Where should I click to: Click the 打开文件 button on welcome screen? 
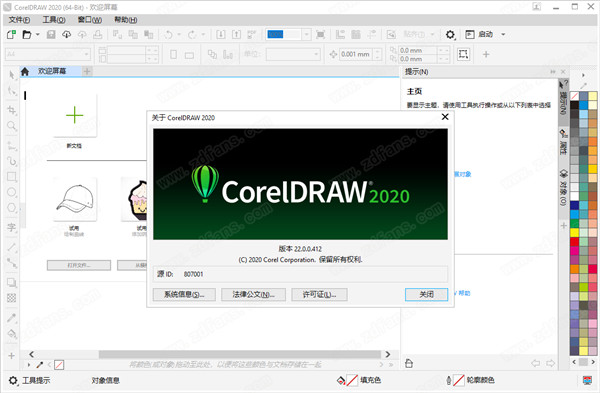click(x=79, y=265)
